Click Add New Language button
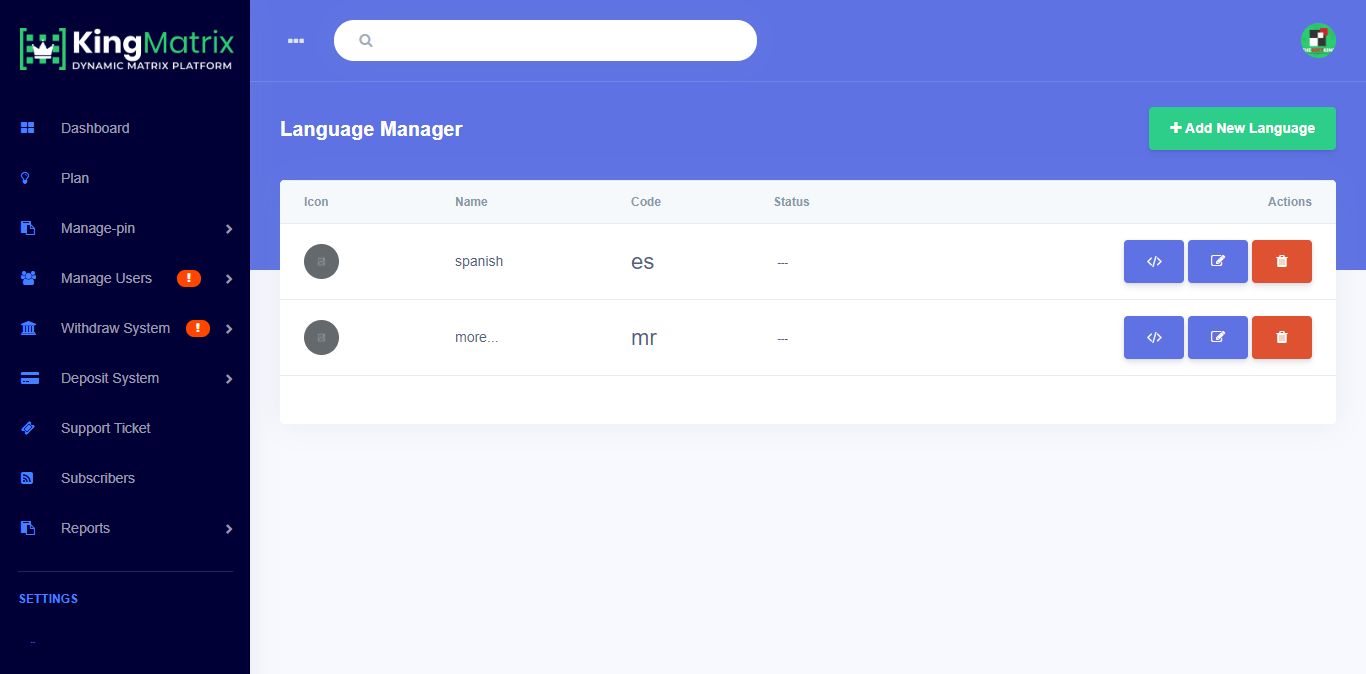Screen dimensions: 1366x674 (1242, 128)
